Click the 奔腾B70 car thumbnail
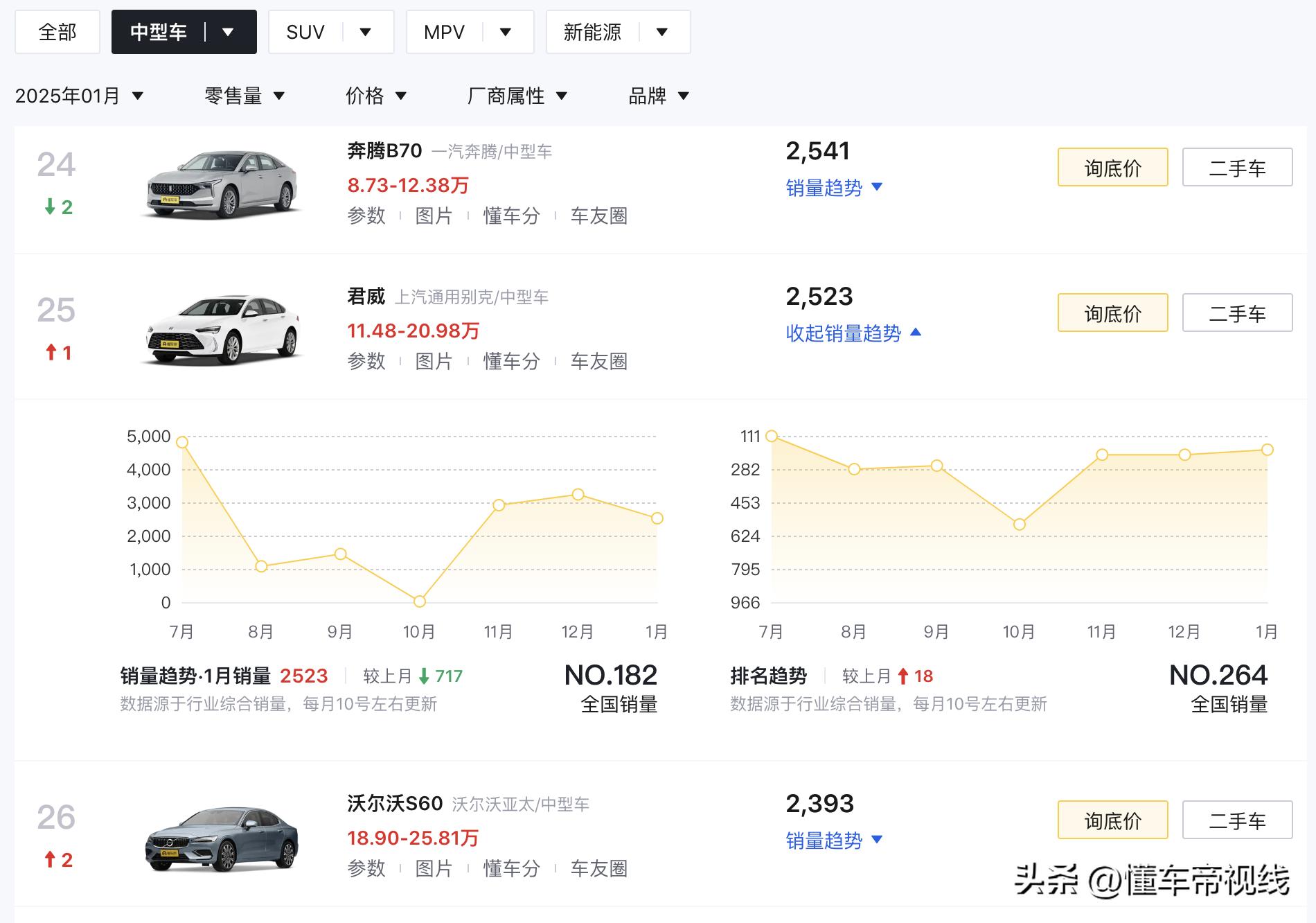Image resolution: width=1316 pixels, height=923 pixels. coord(222,184)
